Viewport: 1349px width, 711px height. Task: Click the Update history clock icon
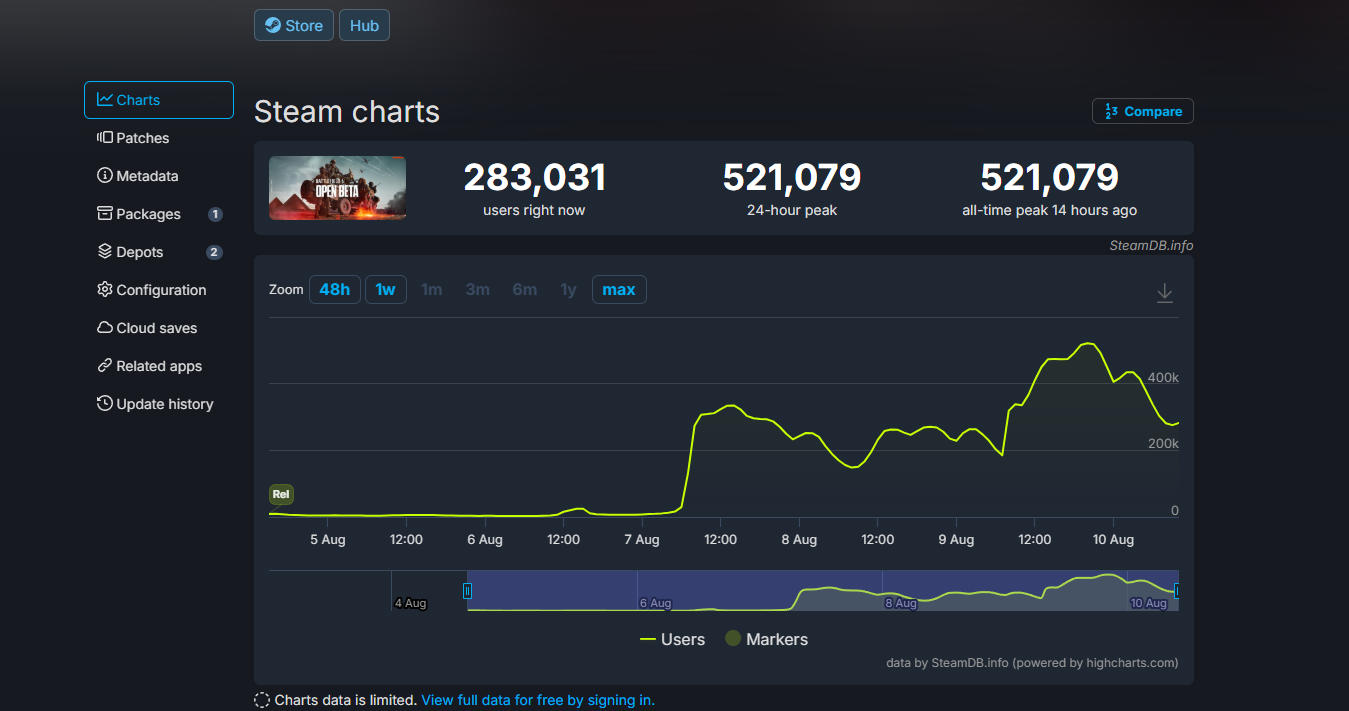click(x=104, y=404)
